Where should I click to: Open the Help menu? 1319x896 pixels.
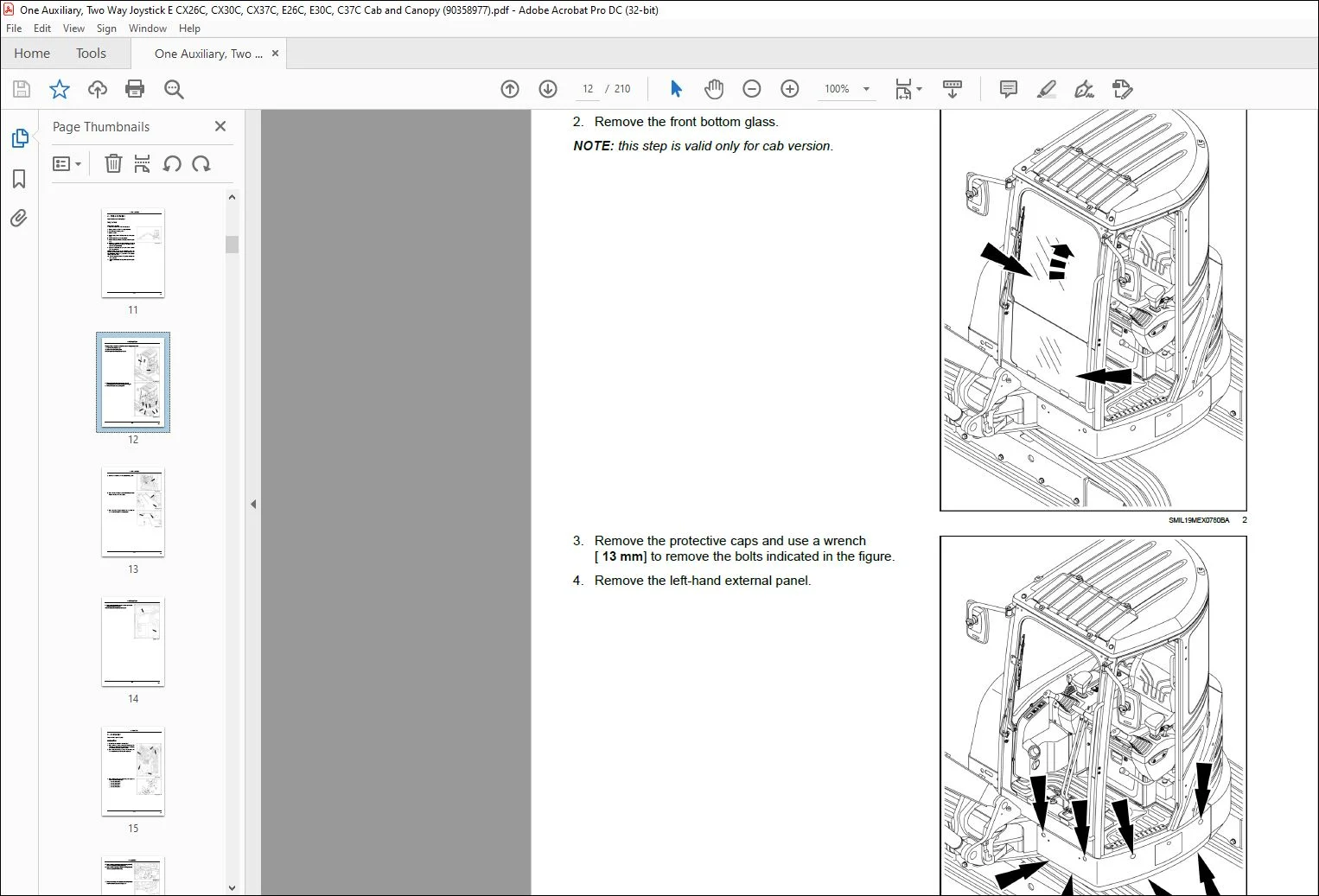(189, 29)
